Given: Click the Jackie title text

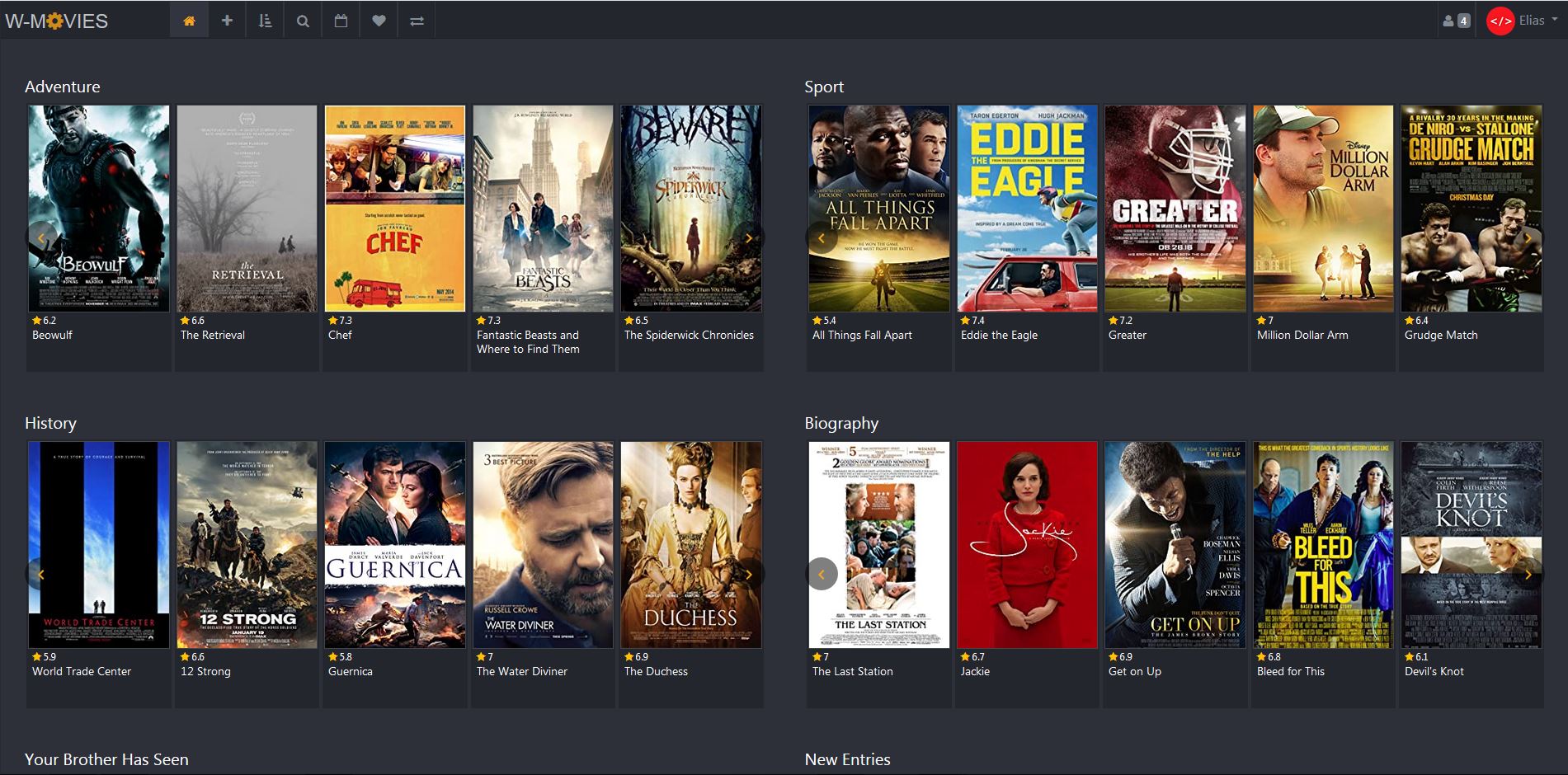Looking at the screenshot, I should tap(975, 671).
